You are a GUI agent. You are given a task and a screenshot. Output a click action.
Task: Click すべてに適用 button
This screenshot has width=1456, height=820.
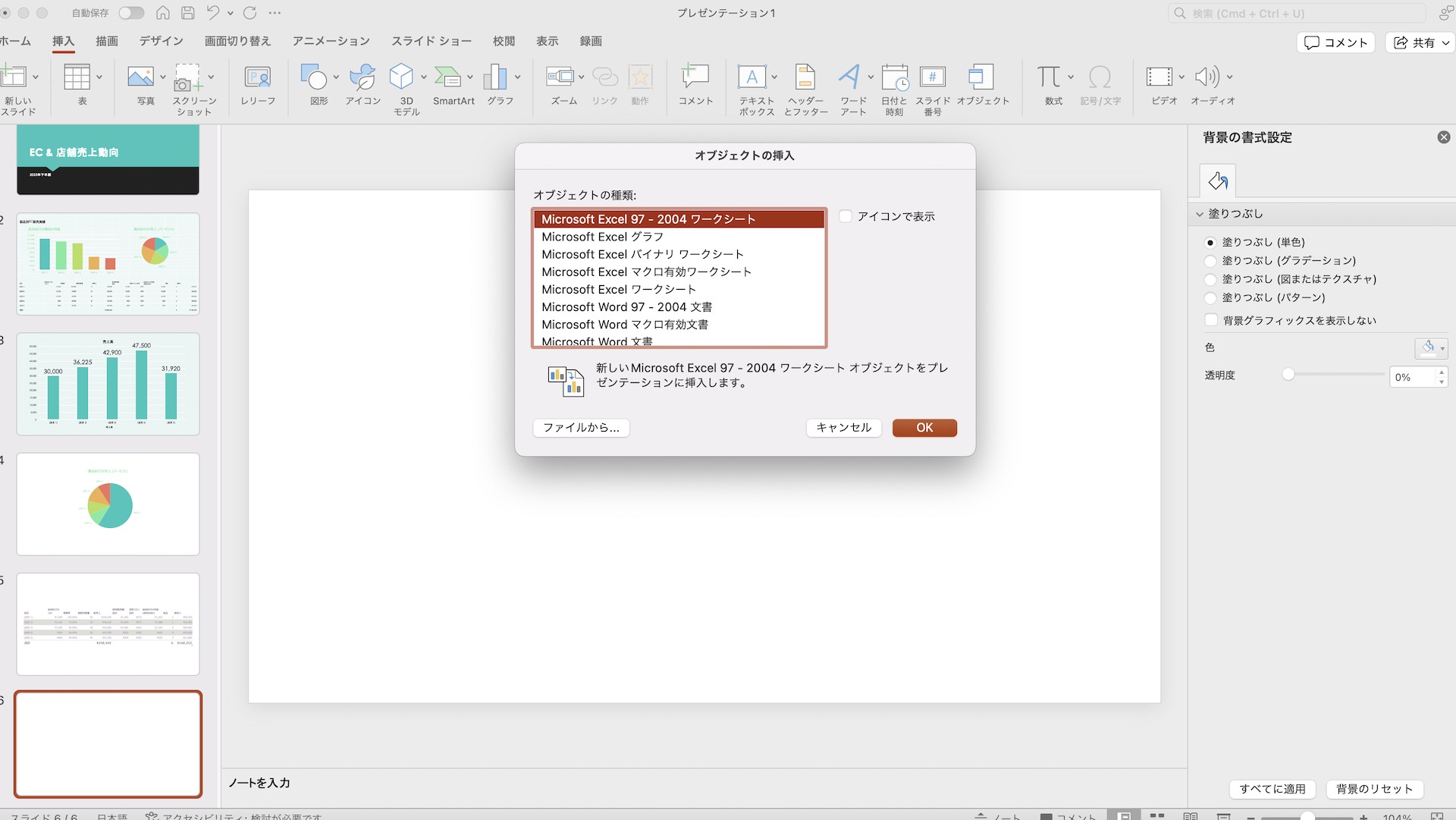(x=1272, y=789)
